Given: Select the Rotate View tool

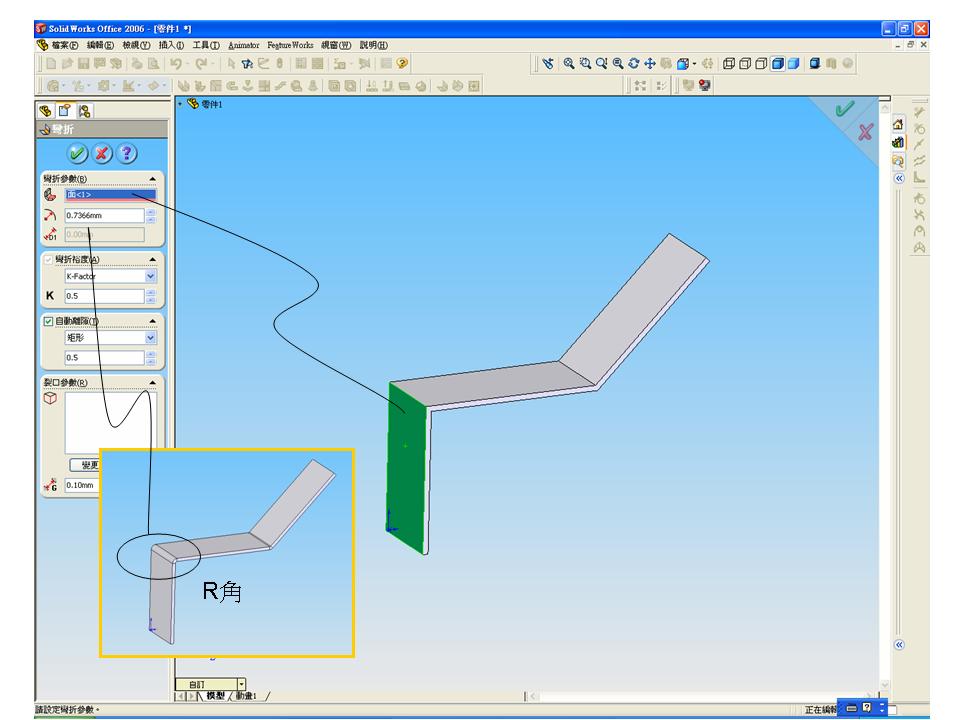Looking at the screenshot, I should click(634, 64).
